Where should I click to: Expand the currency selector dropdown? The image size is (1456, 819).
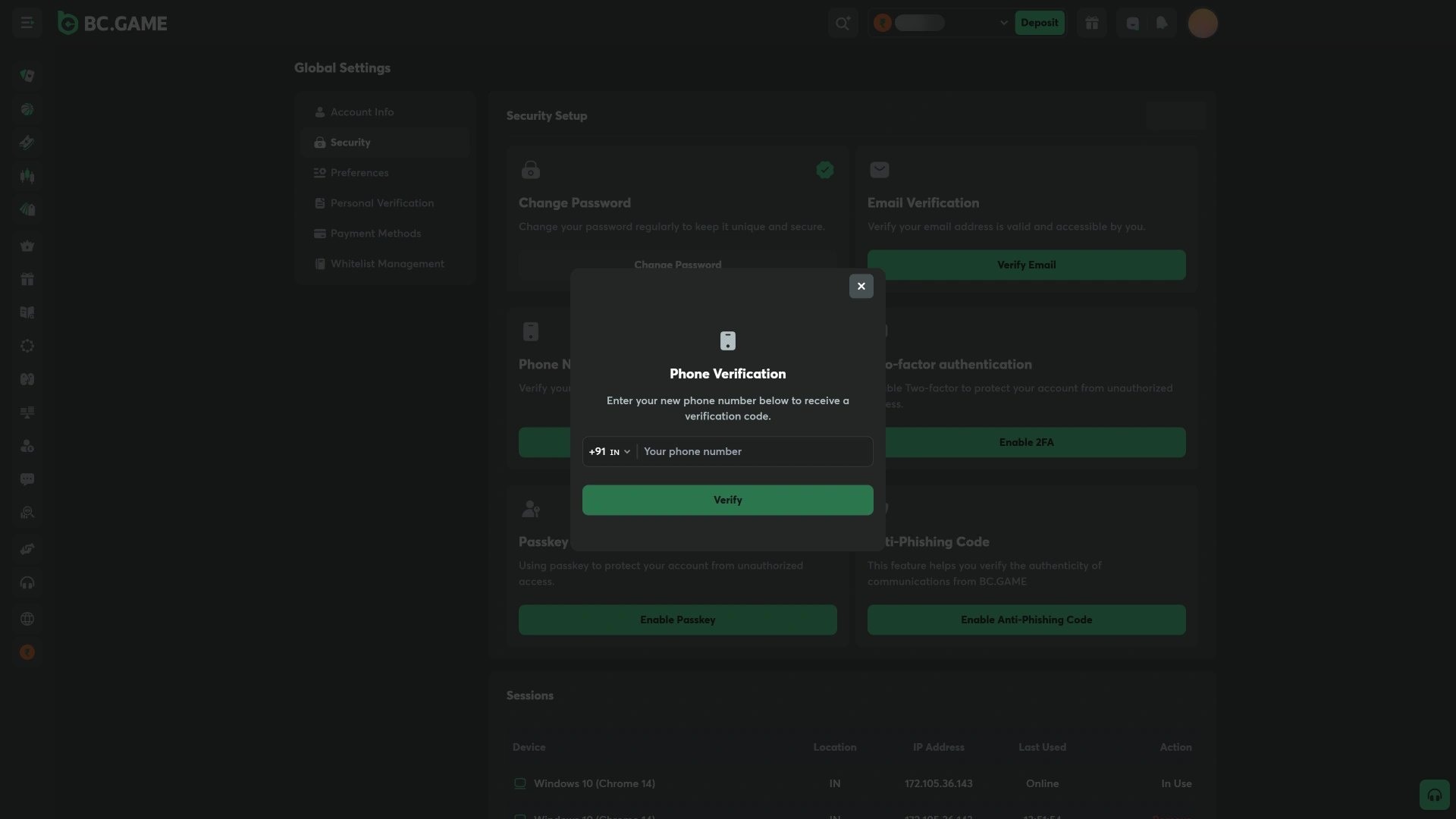click(1003, 23)
